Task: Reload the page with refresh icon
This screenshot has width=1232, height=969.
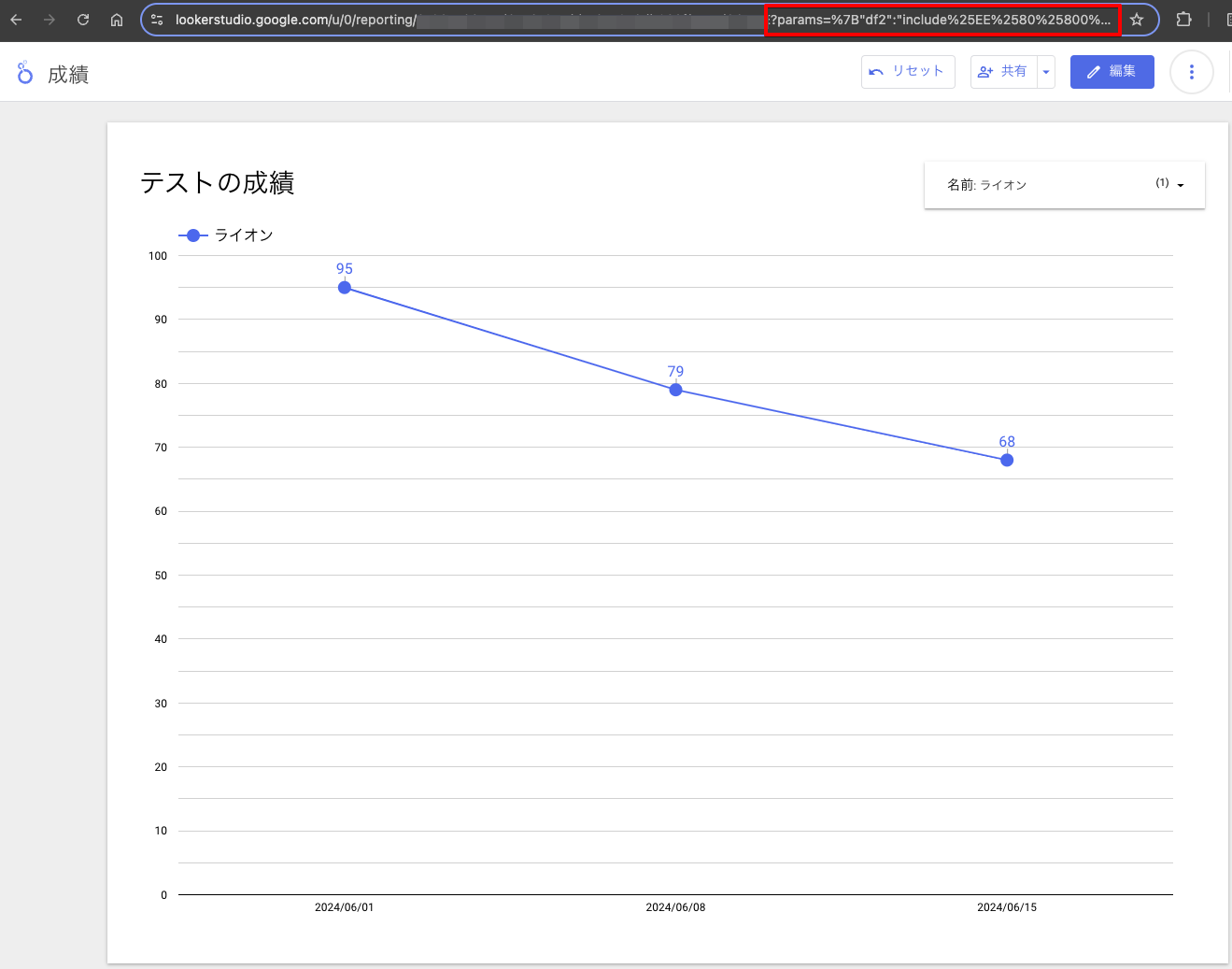Action: point(83,20)
